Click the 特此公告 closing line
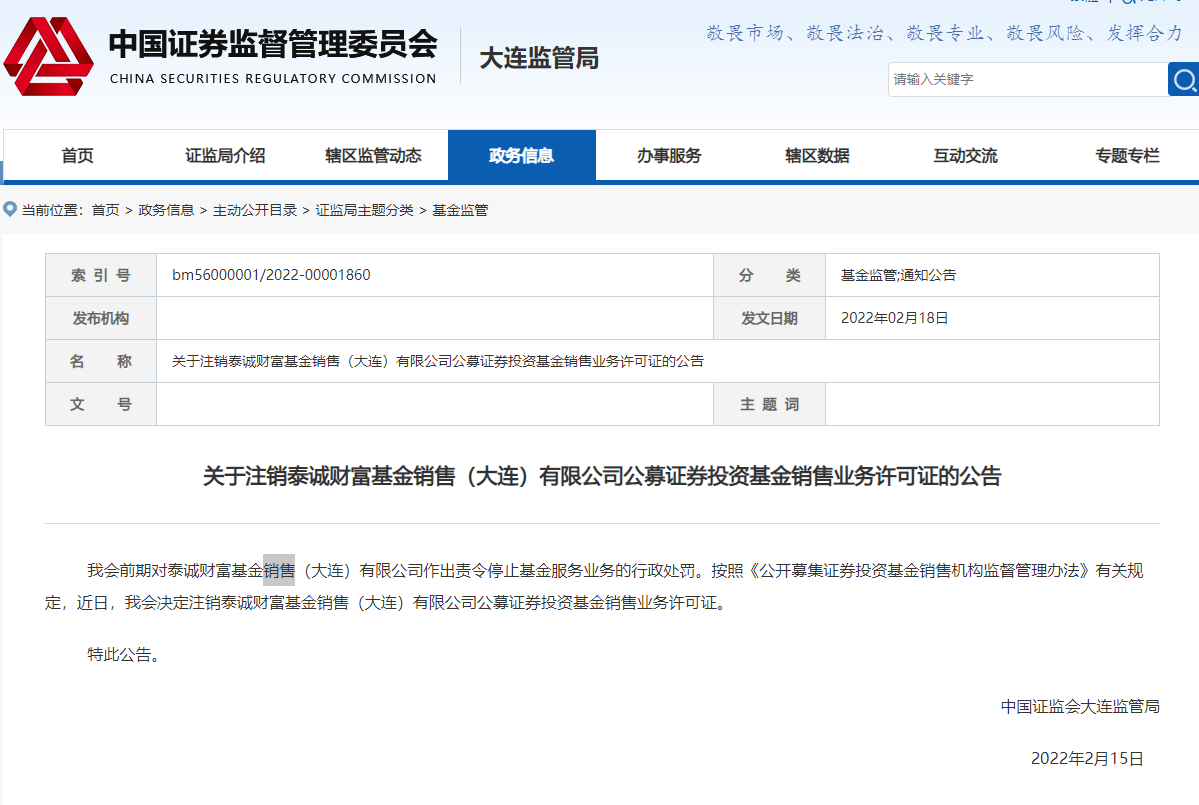1199x805 pixels. tap(123, 654)
